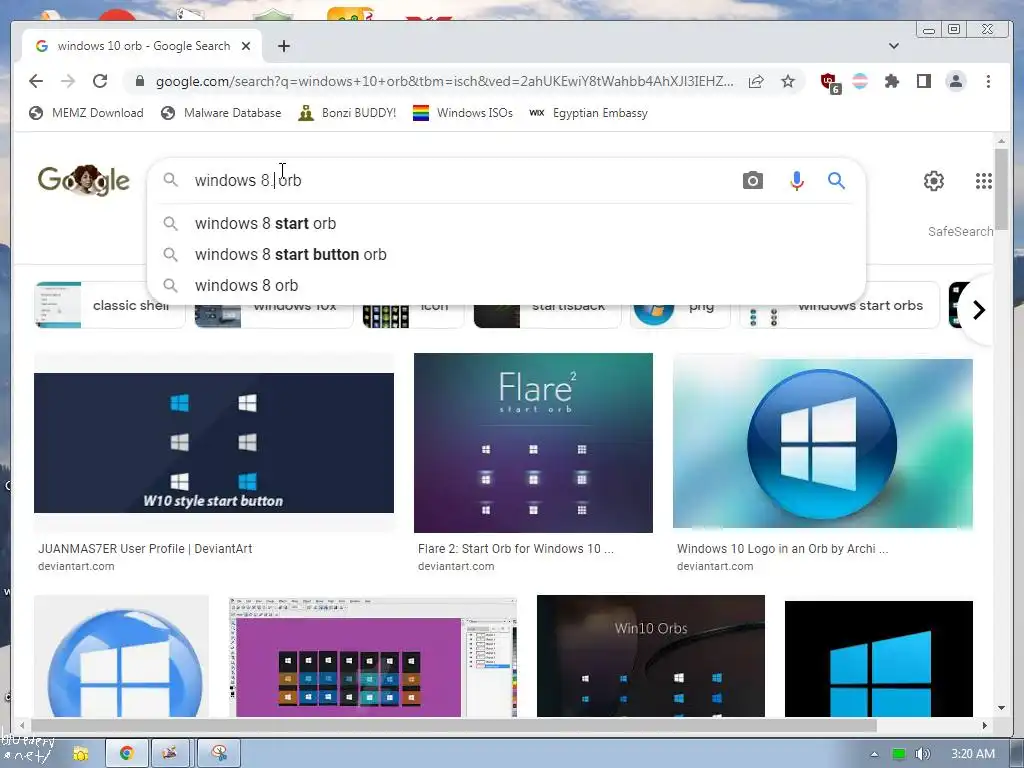Viewport: 1024px width, 768px height.
Task: Reload the current page
Action: [x=100, y=81]
